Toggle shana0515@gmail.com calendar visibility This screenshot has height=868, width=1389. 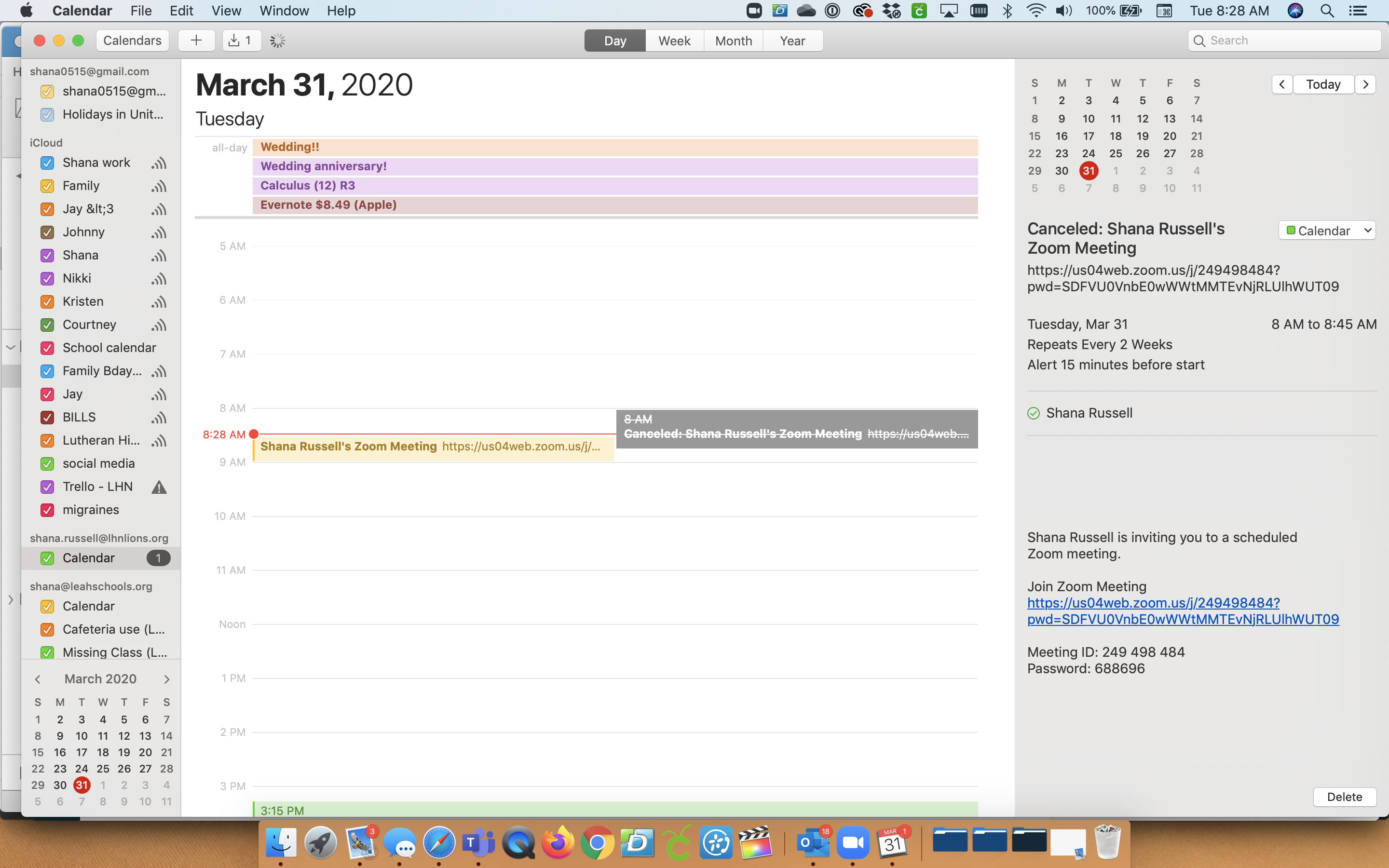coord(47,90)
